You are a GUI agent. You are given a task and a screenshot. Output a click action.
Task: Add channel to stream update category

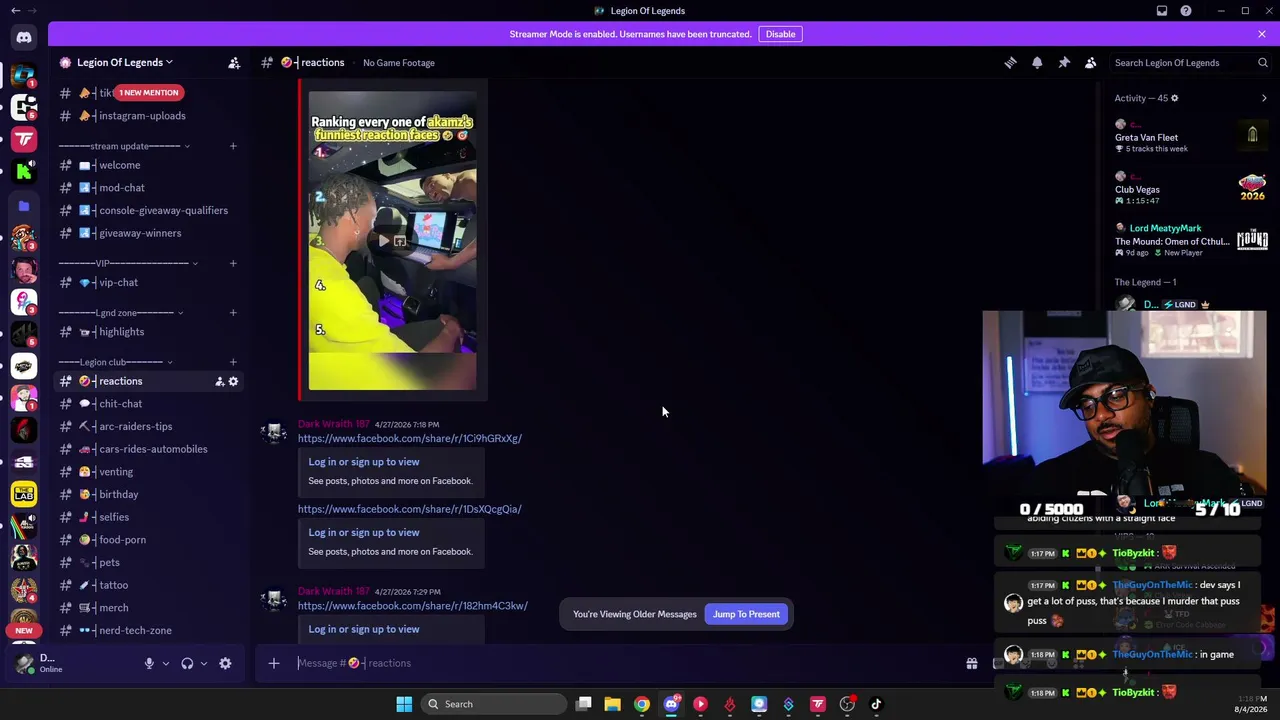[233, 146]
